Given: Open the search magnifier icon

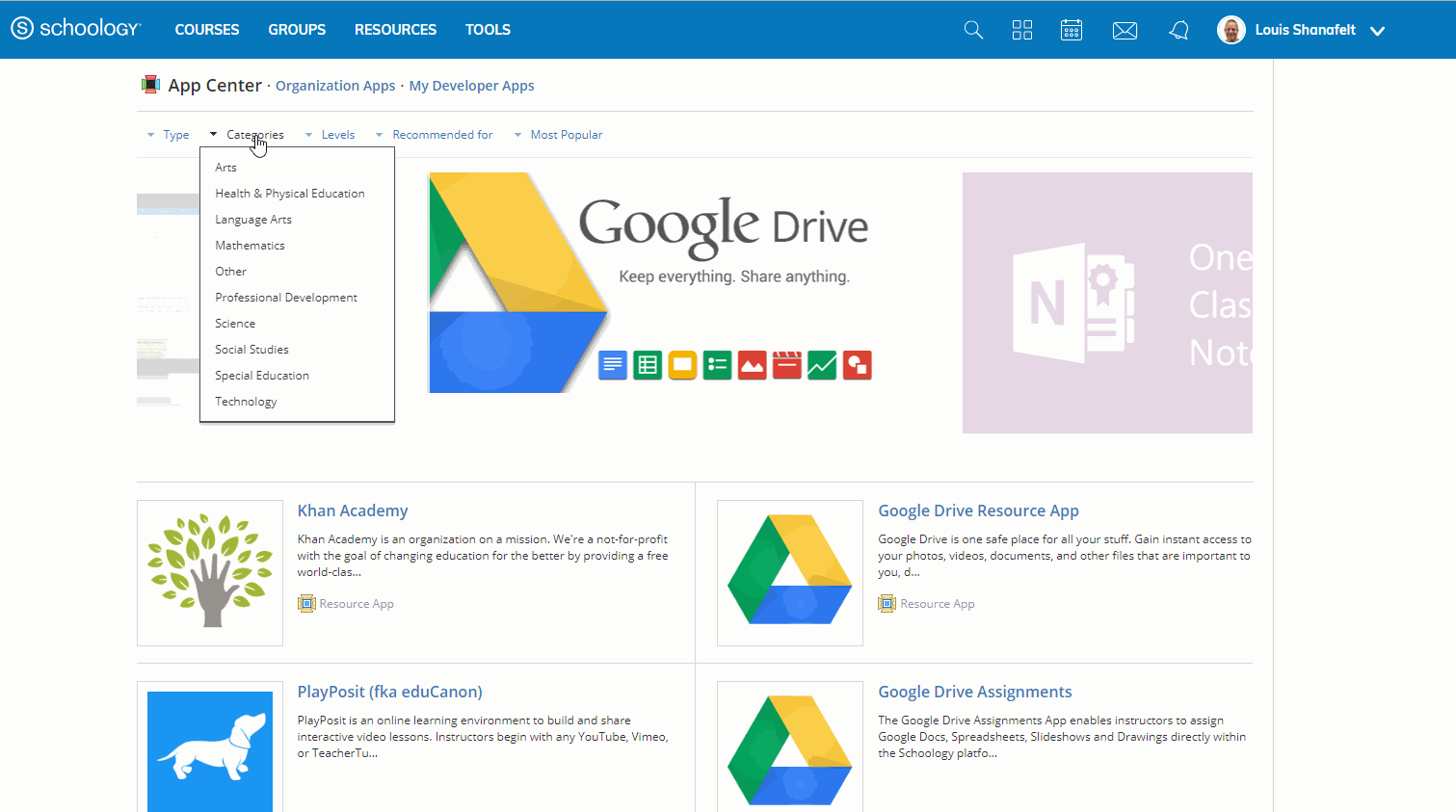Looking at the screenshot, I should pyautogui.click(x=973, y=30).
